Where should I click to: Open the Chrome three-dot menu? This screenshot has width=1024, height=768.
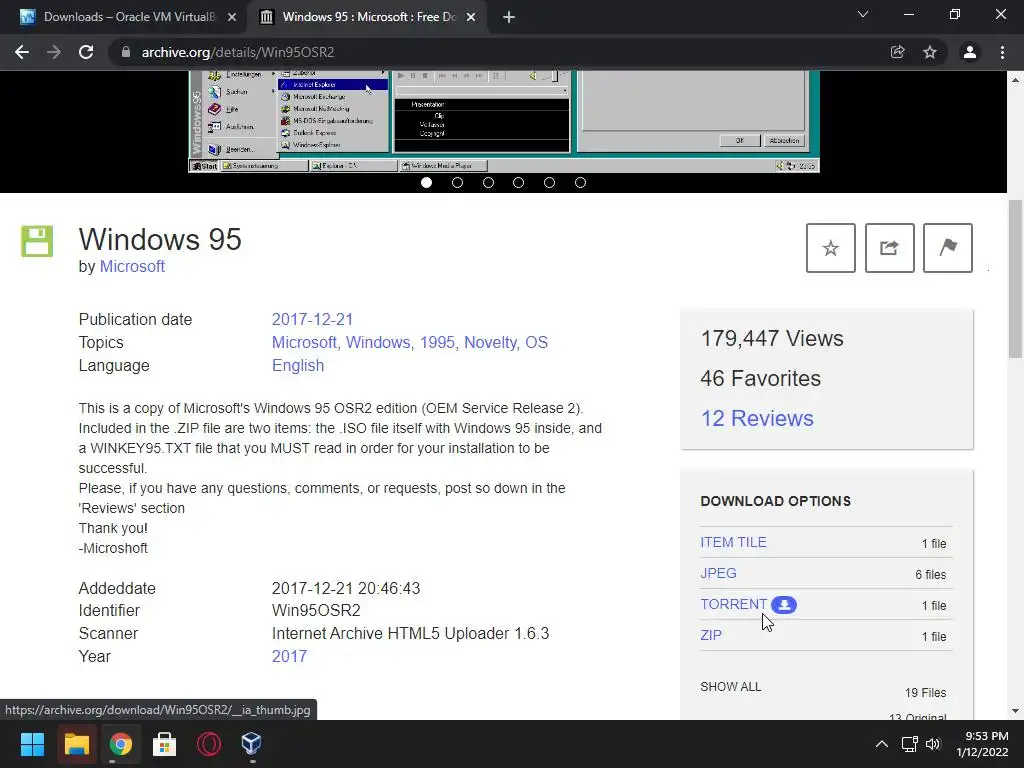click(x=1002, y=52)
